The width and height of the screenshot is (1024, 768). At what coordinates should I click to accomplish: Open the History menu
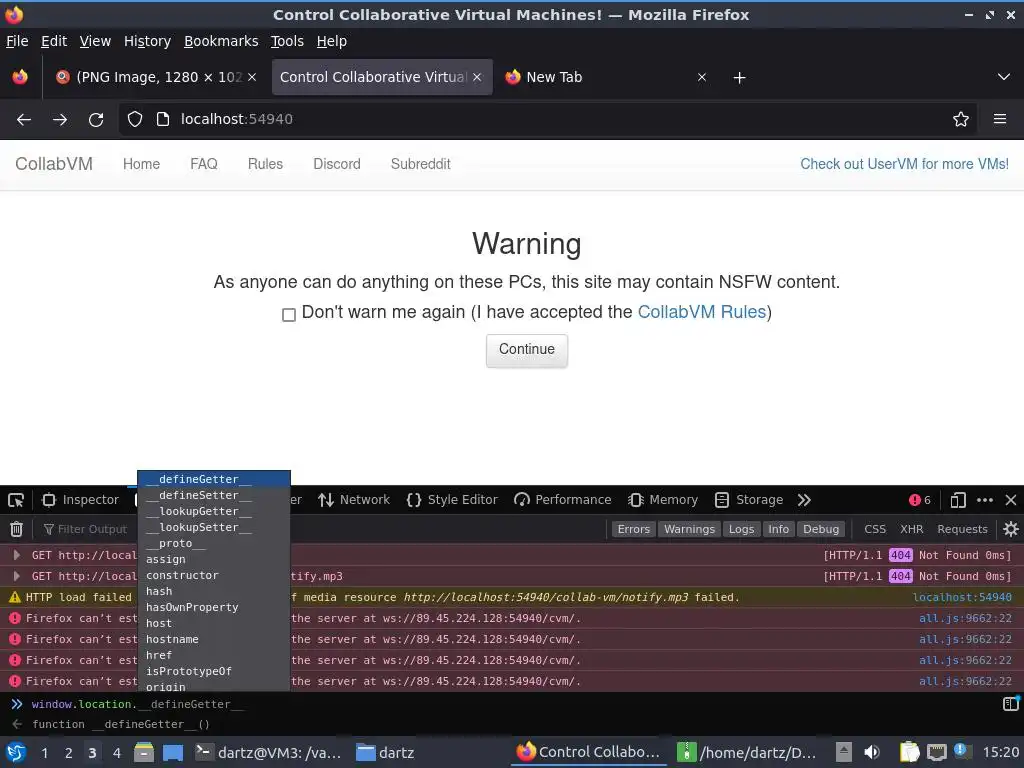(x=147, y=41)
